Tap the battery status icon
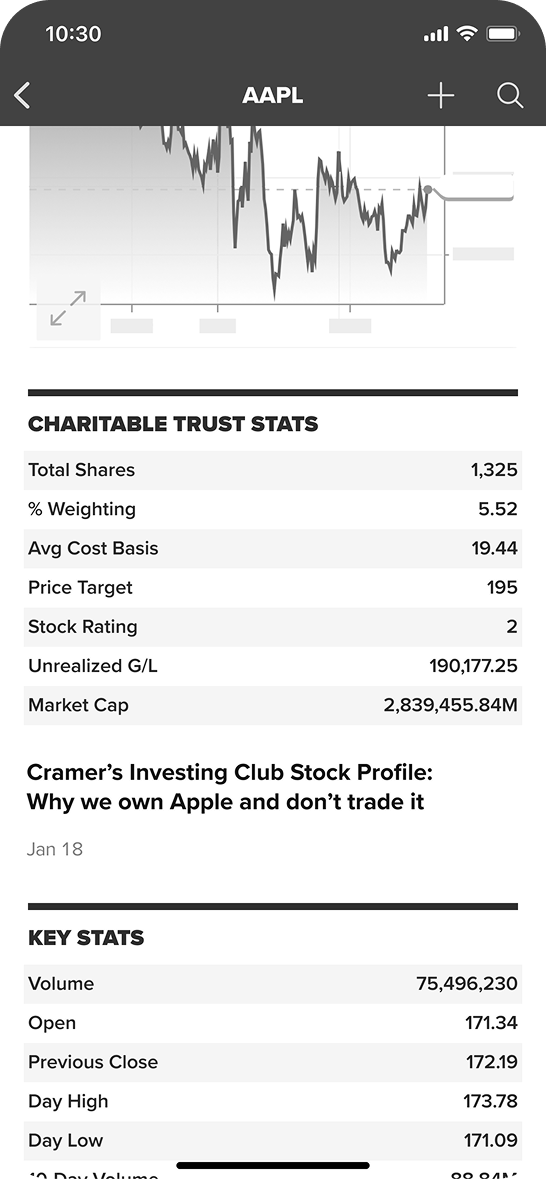 (x=502, y=33)
